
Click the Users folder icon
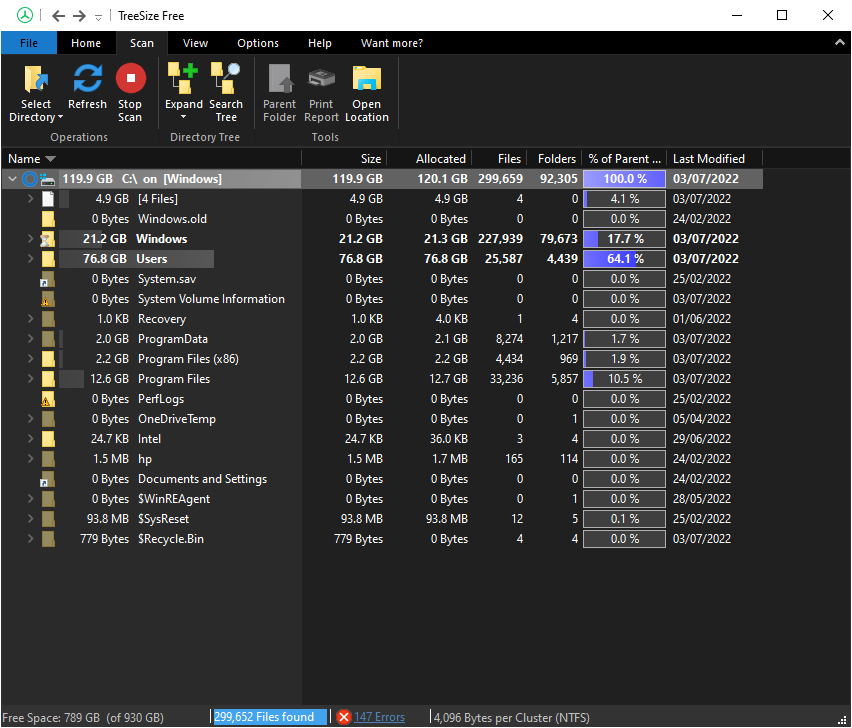coord(48,259)
